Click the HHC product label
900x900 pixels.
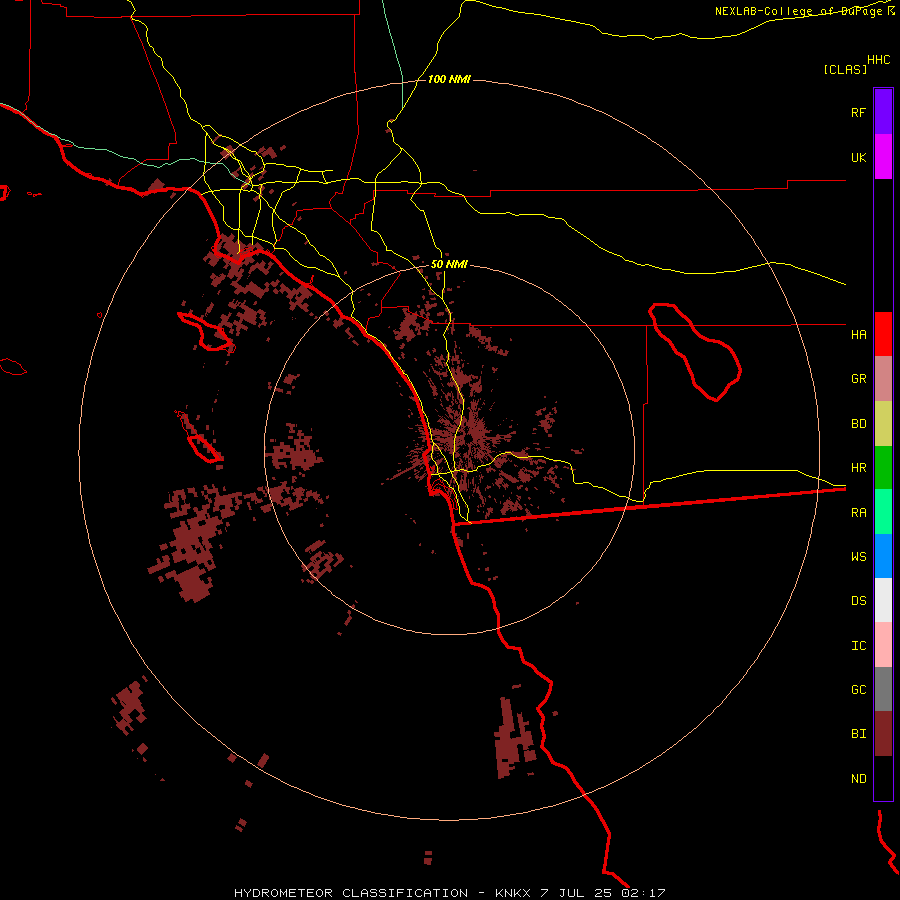[x=878, y=60]
